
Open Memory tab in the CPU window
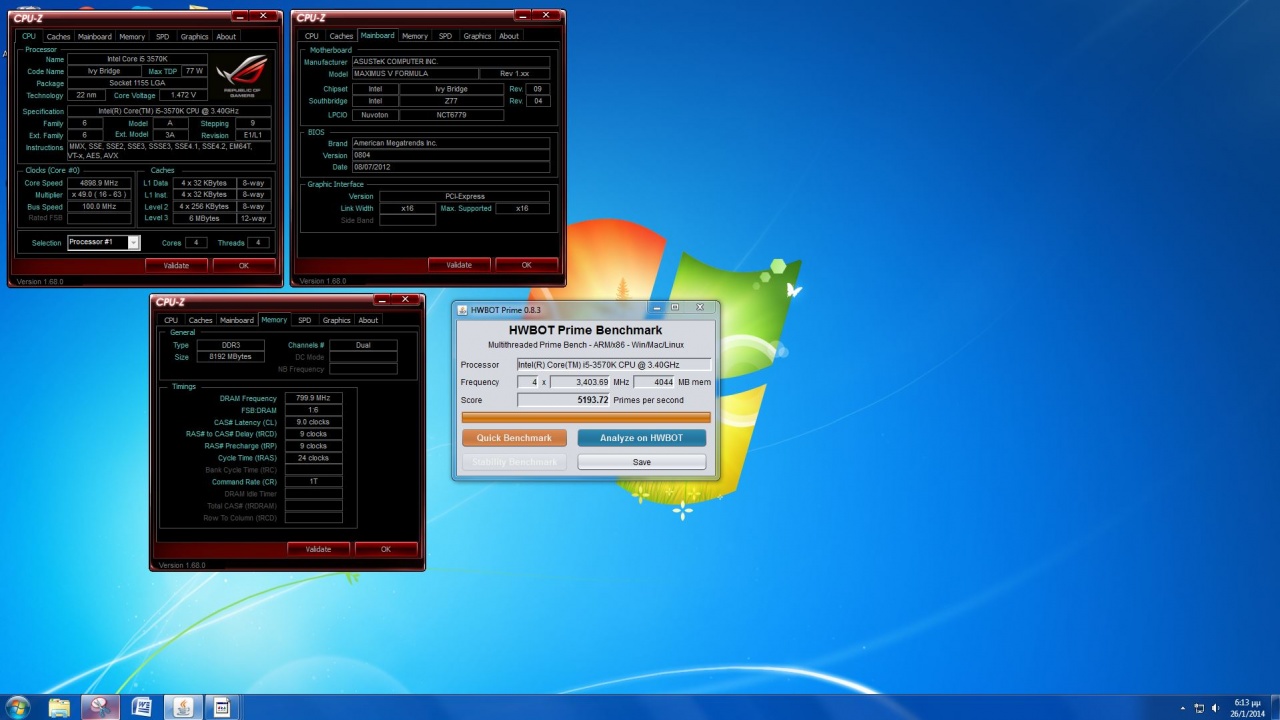[132, 36]
